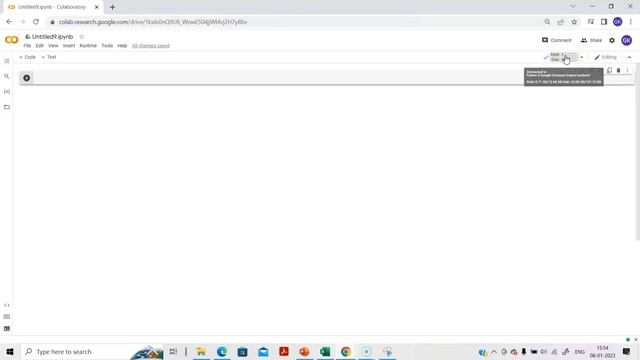
Task: Share this page from address bar
Action: click(561, 22)
